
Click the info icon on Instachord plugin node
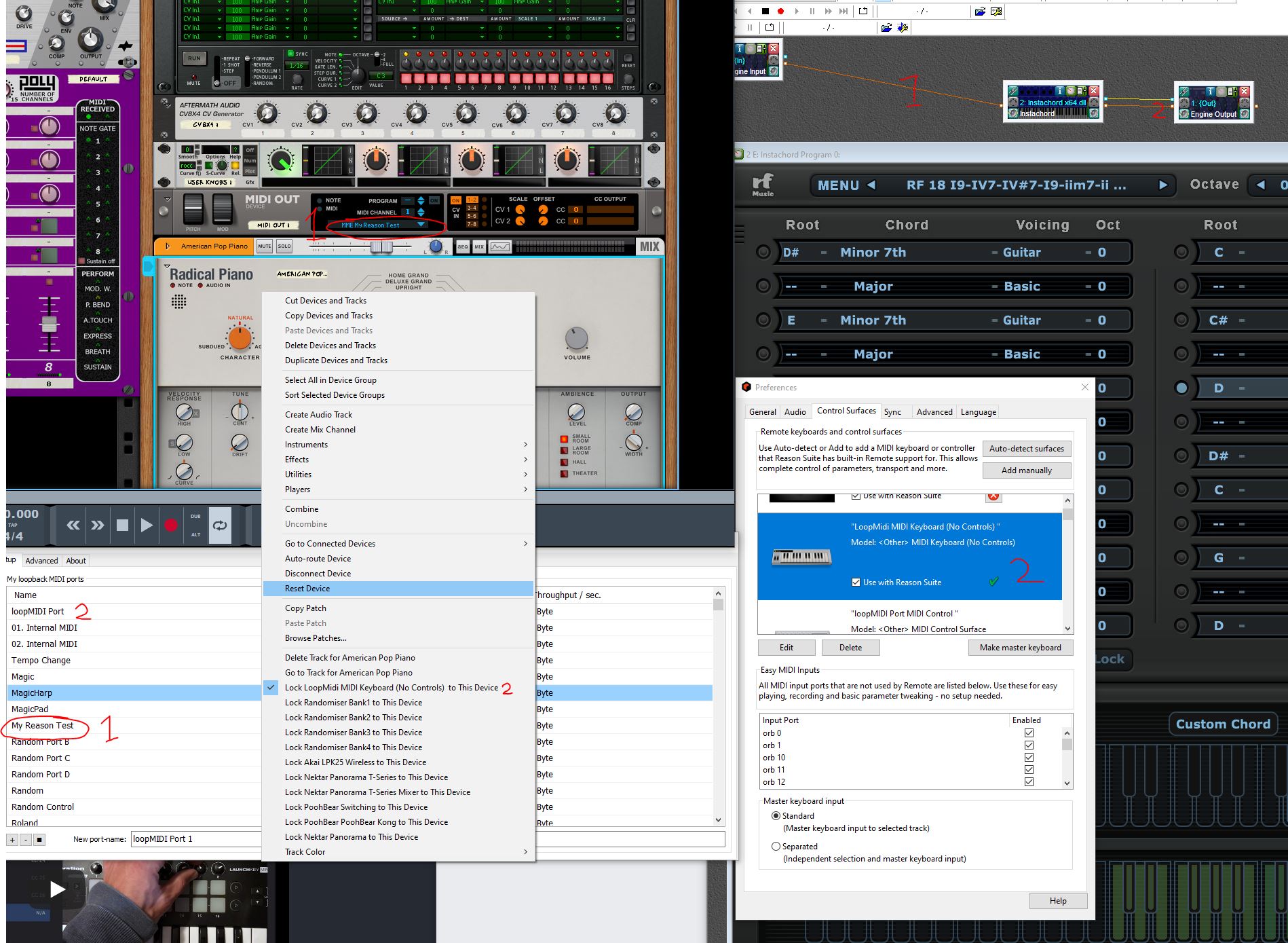coord(1059,90)
